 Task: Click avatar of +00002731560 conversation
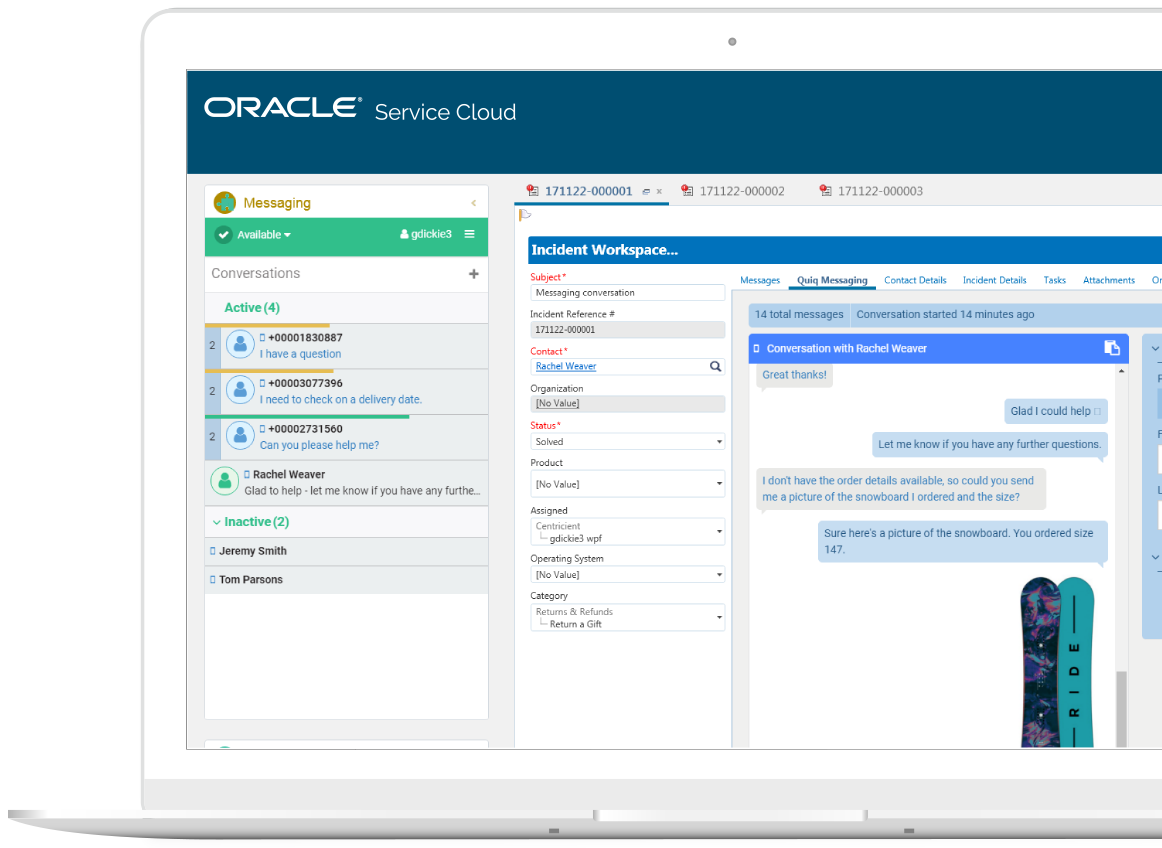click(x=240, y=436)
